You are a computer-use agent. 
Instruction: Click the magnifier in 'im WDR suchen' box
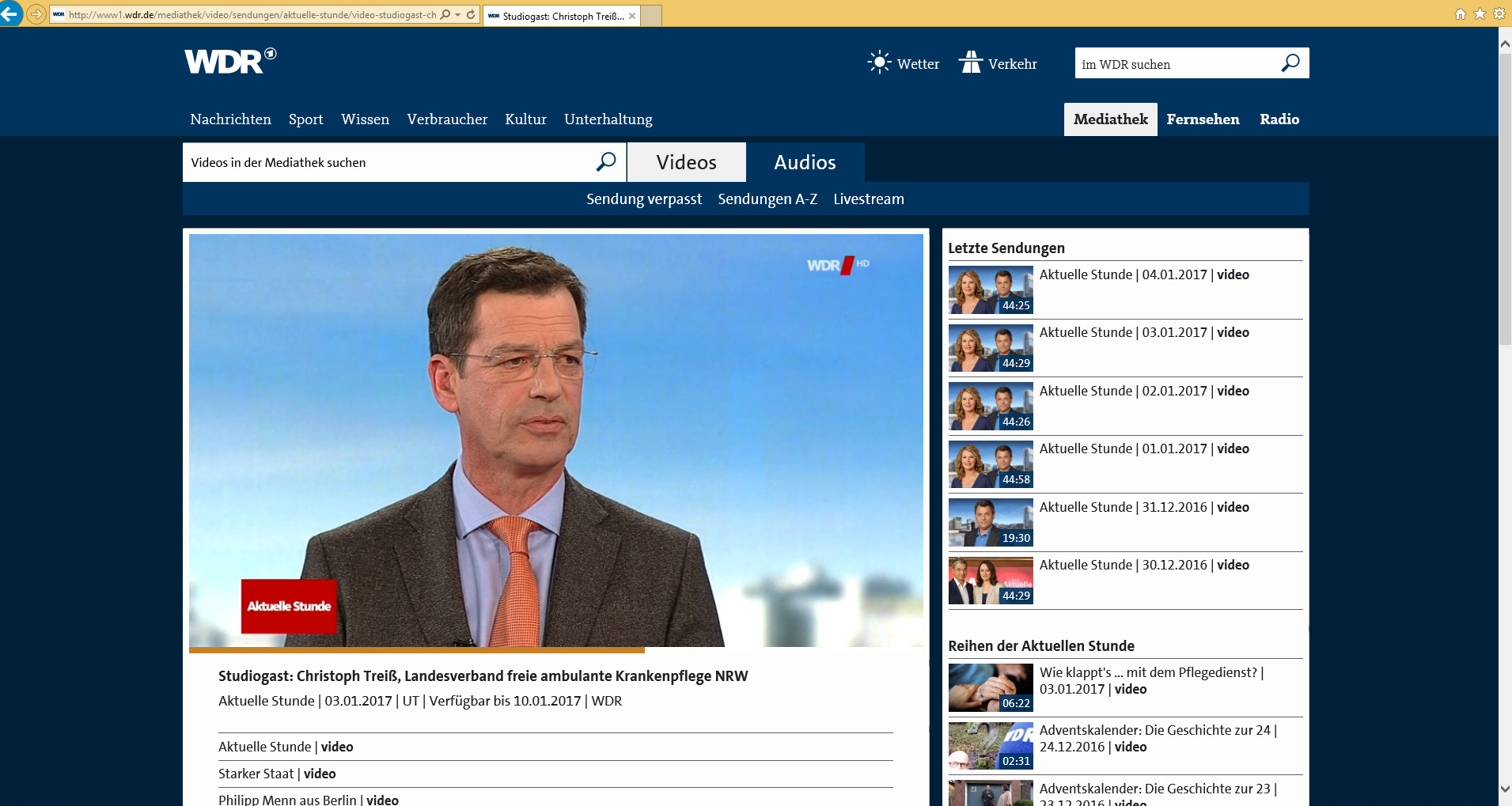tap(1290, 63)
